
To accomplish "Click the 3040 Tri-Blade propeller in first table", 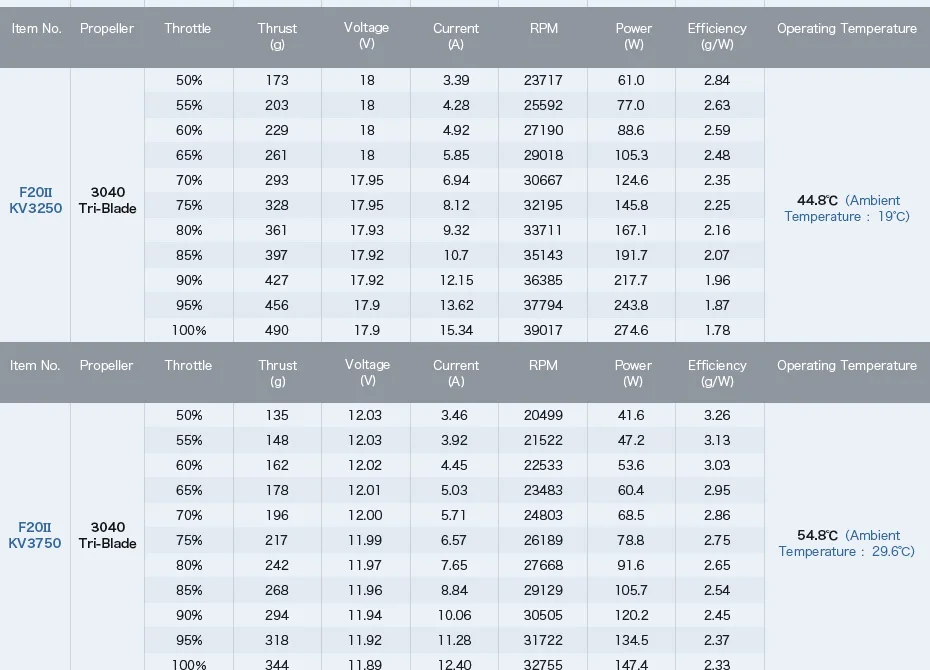I will (107, 200).
